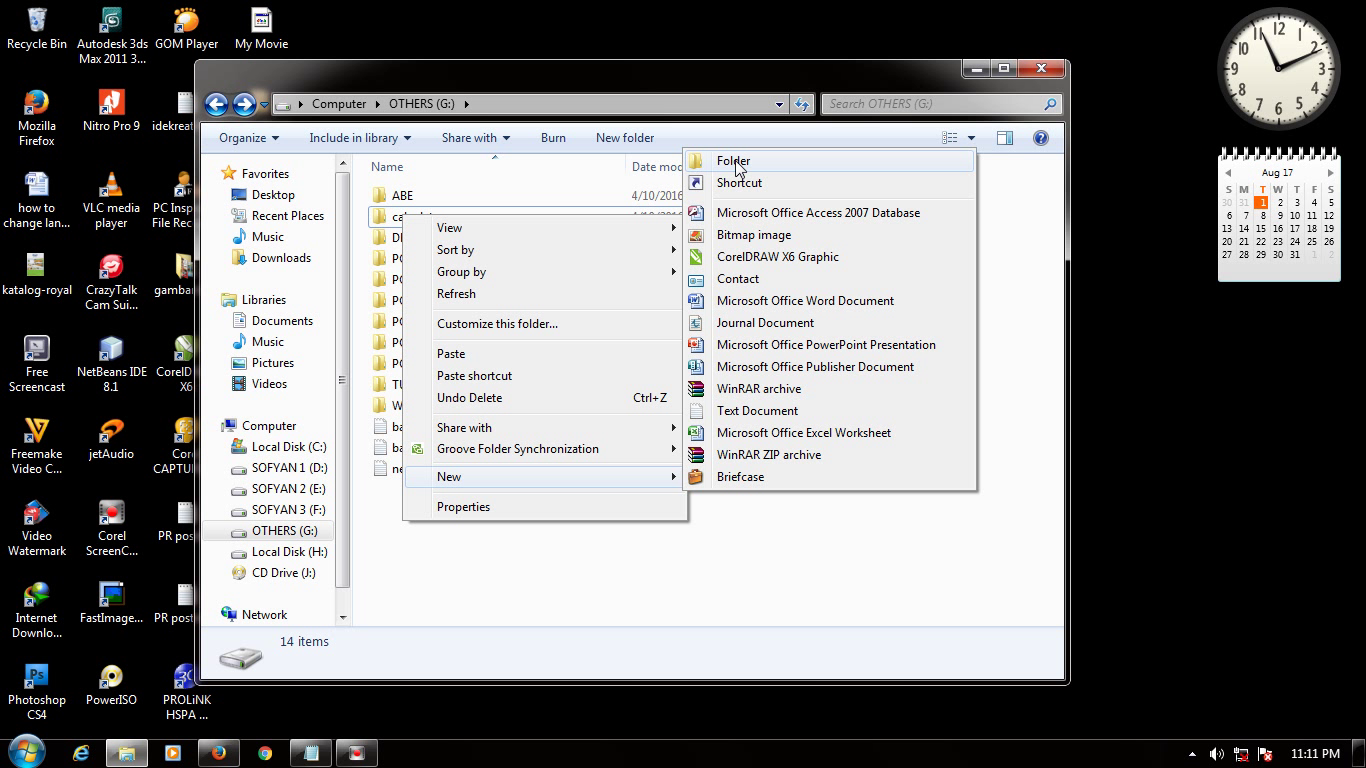Click navigation pane scrollbar down arrow
1366x768 pixels.
point(342,617)
